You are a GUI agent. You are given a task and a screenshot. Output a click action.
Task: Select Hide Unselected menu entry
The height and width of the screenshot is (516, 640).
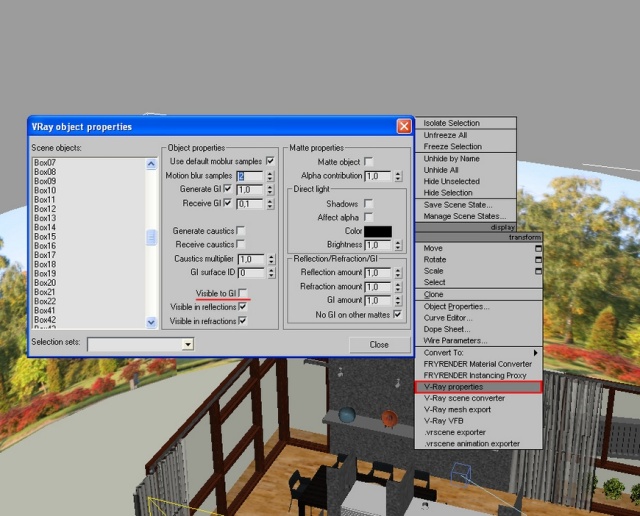tap(466, 181)
